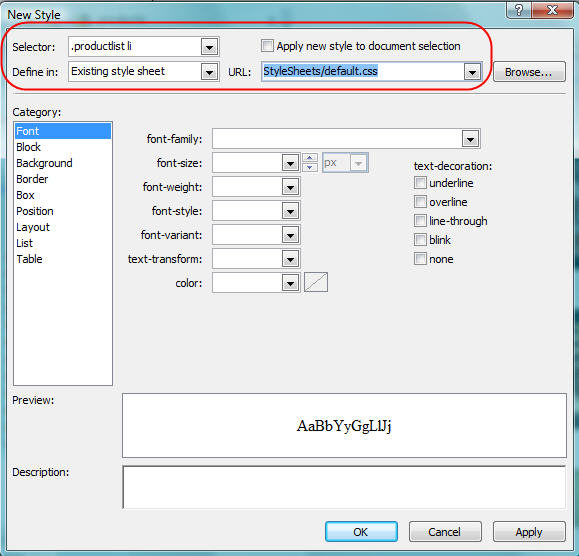This screenshot has height=556, width=579.
Task: Check the underline text-decoration box
Action: 420,183
